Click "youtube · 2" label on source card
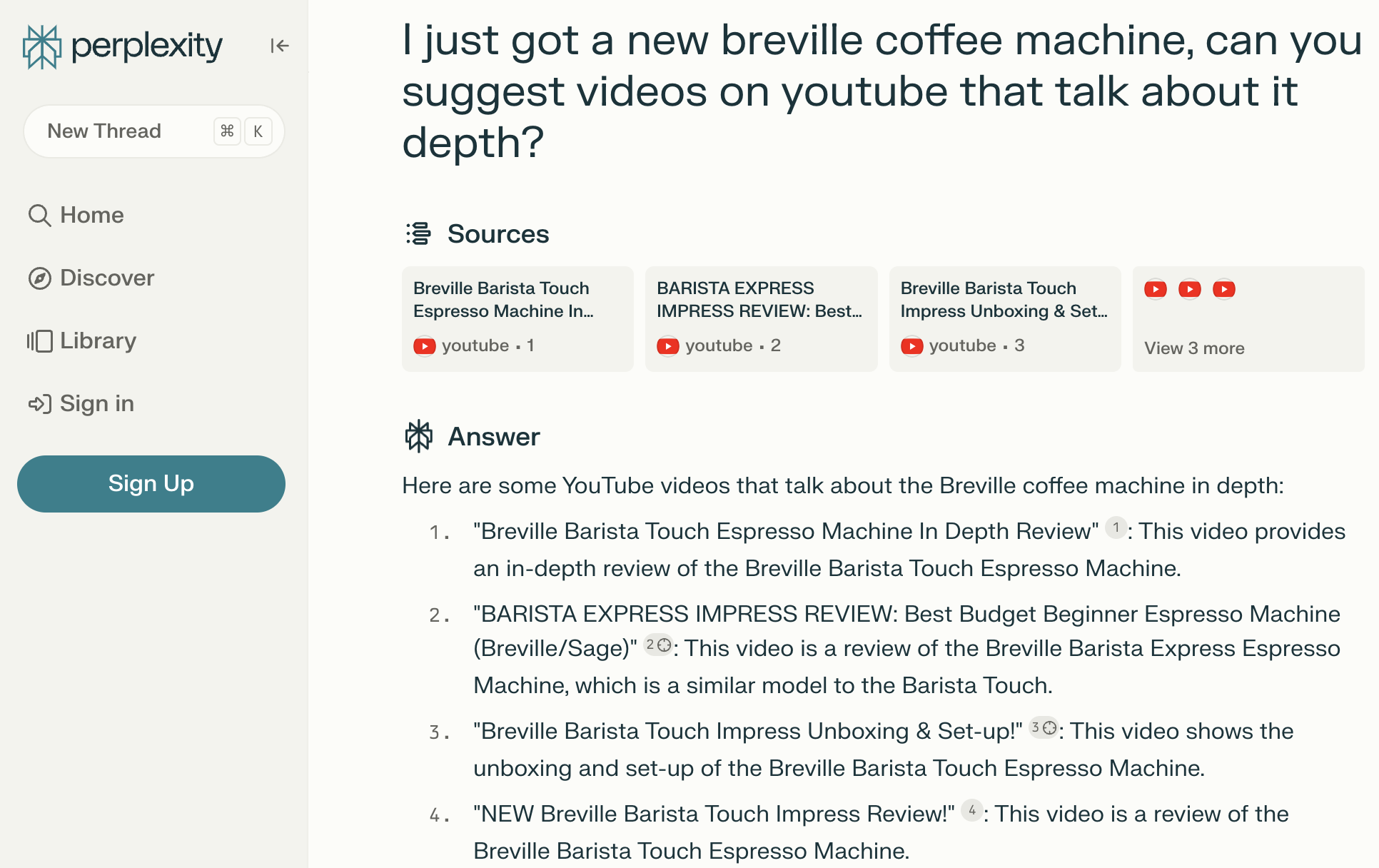 pyautogui.click(x=733, y=345)
